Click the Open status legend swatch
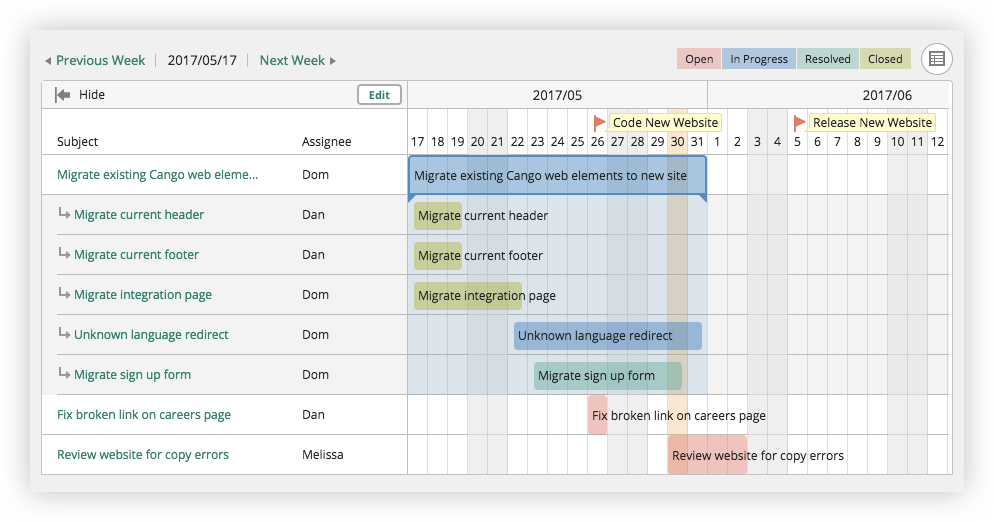Viewport: 994px width, 522px height. (x=699, y=59)
